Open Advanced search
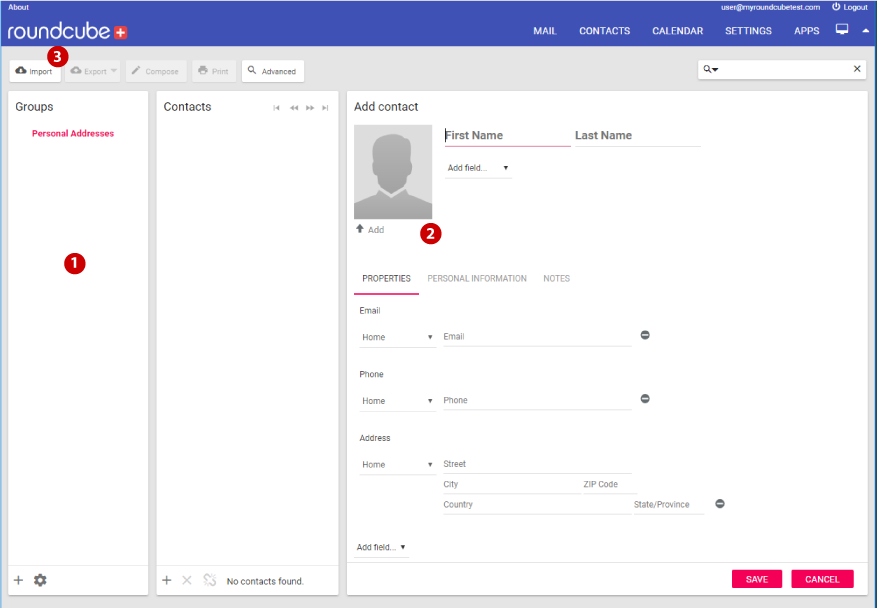This screenshot has width=877, height=608. pos(272,71)
